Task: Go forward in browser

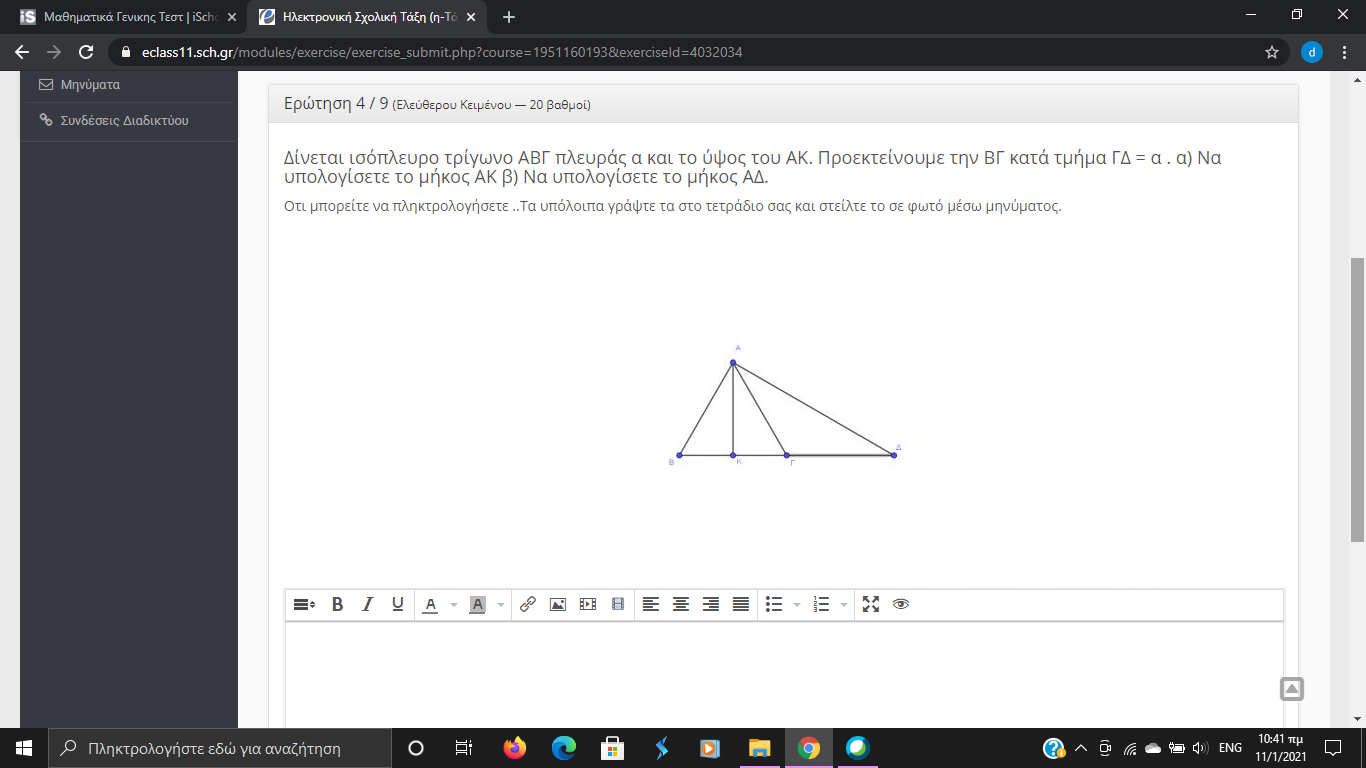Action: [54, 52]
